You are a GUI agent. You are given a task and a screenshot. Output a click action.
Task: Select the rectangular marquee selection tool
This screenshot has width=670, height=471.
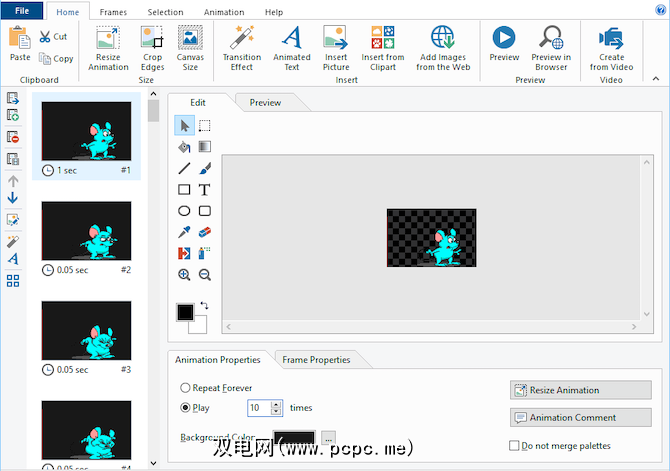point(205,126)
